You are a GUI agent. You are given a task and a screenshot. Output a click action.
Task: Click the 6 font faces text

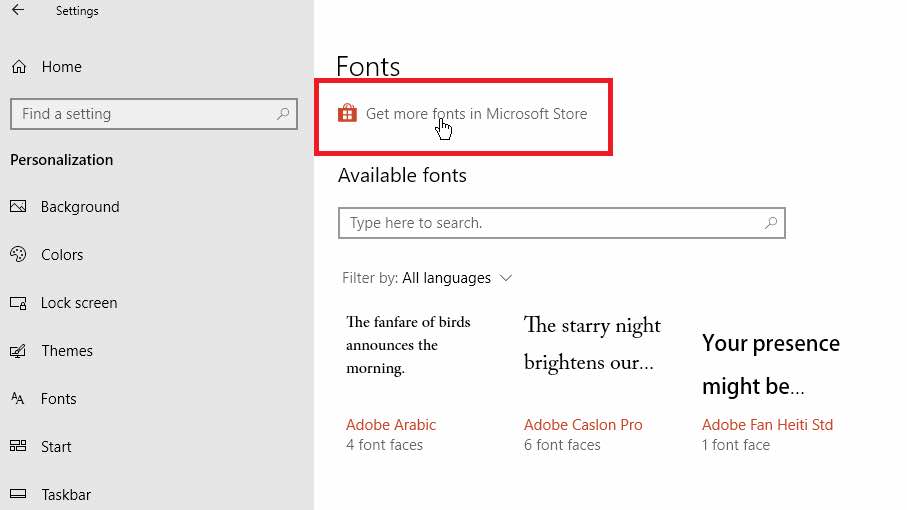[x=562, y=445]
